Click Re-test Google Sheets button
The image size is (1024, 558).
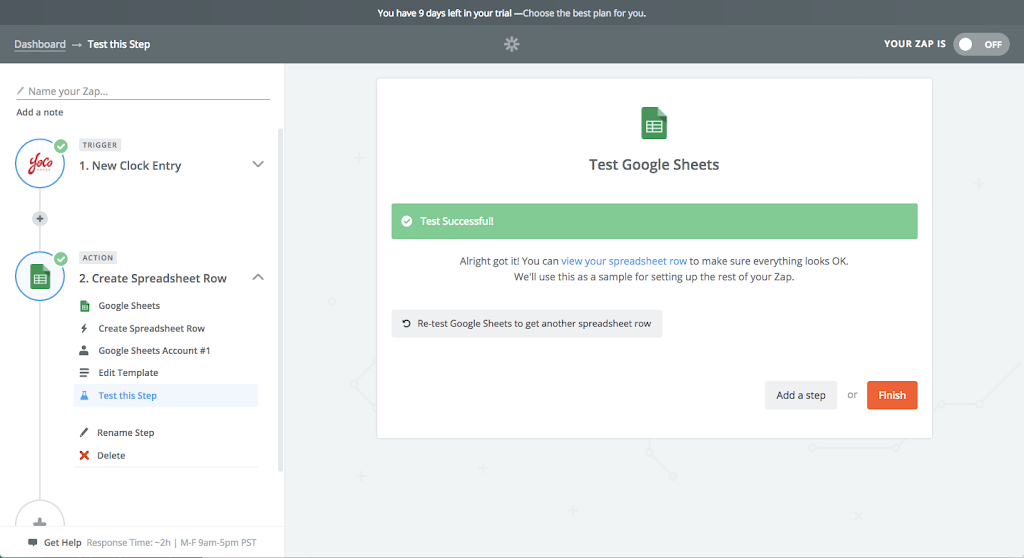click(526, 323)
